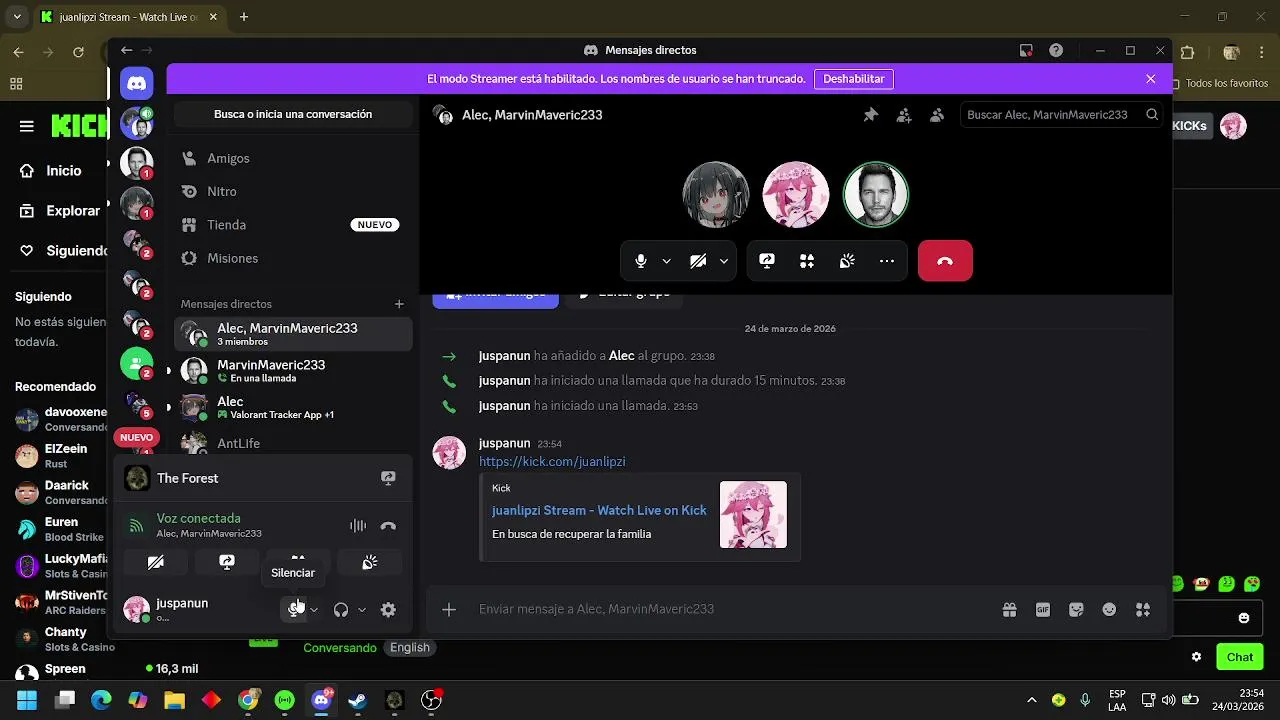Screen dimensions: 1280x720
Task: Open Kick embed thumbnail image
Action: [753, 515]
